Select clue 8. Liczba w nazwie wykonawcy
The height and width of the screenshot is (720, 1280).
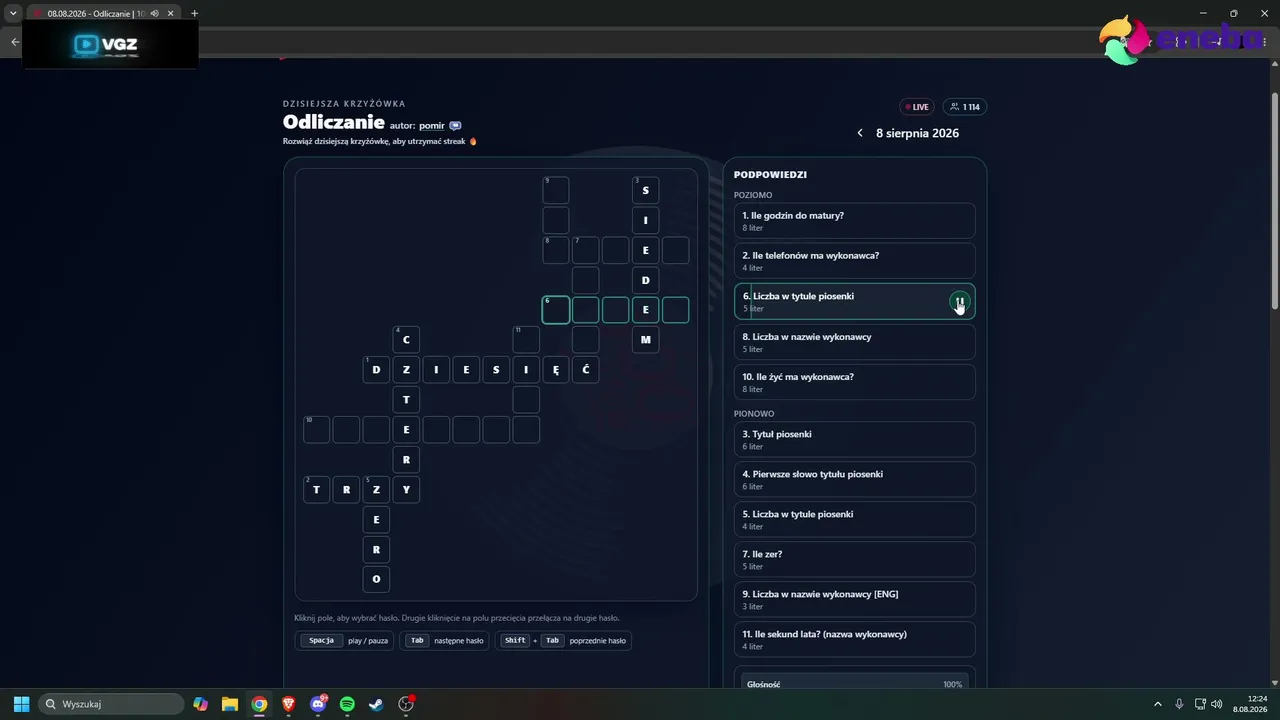pyautogui.click(x=854, y=342)
